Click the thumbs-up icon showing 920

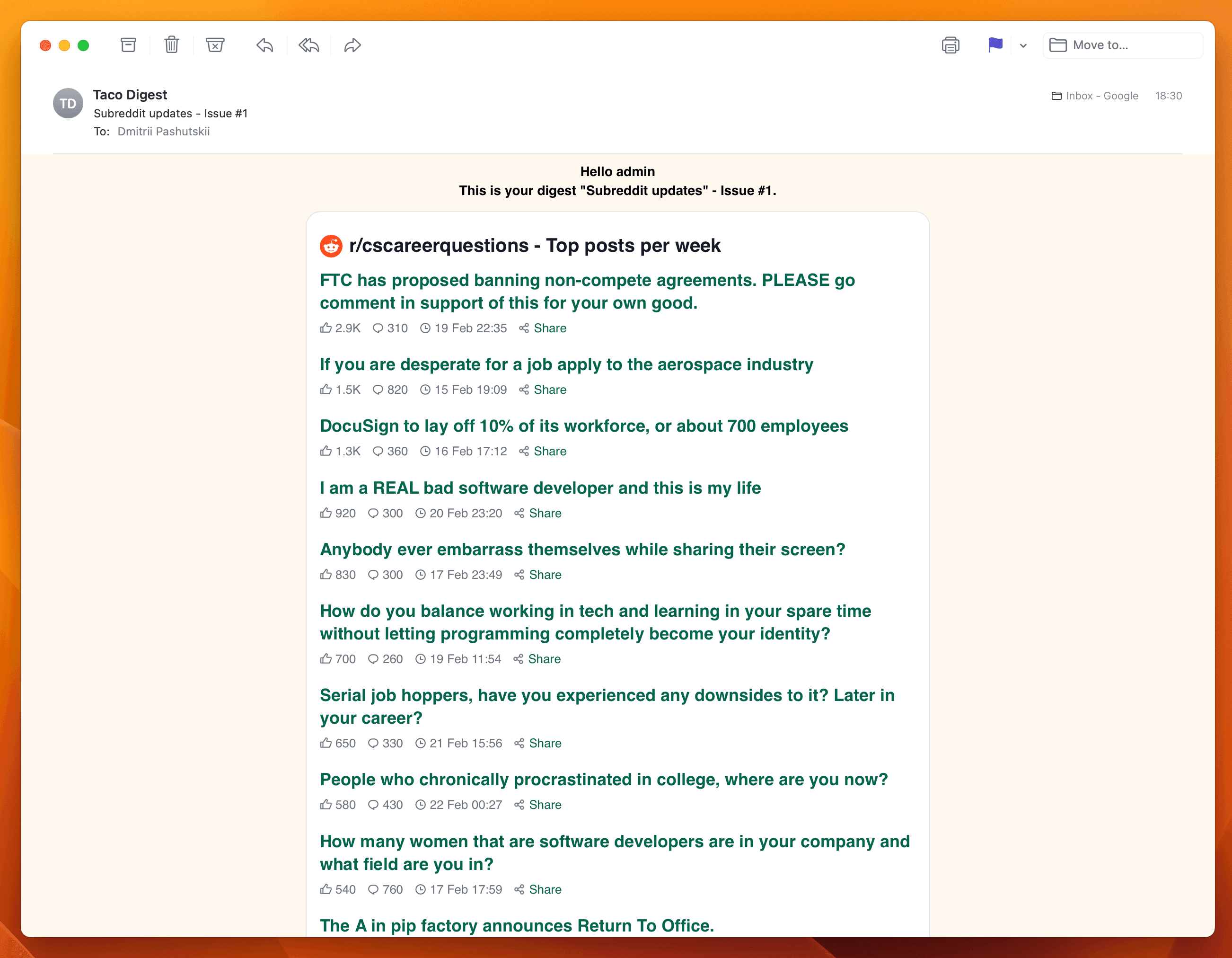coord(326,513)
